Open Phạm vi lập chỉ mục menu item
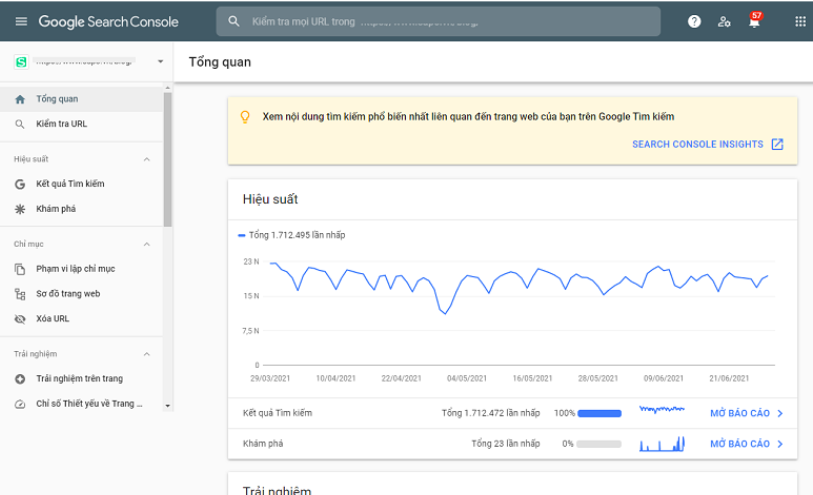This screenshot has width=813, height=495. [x=81, y=269]
